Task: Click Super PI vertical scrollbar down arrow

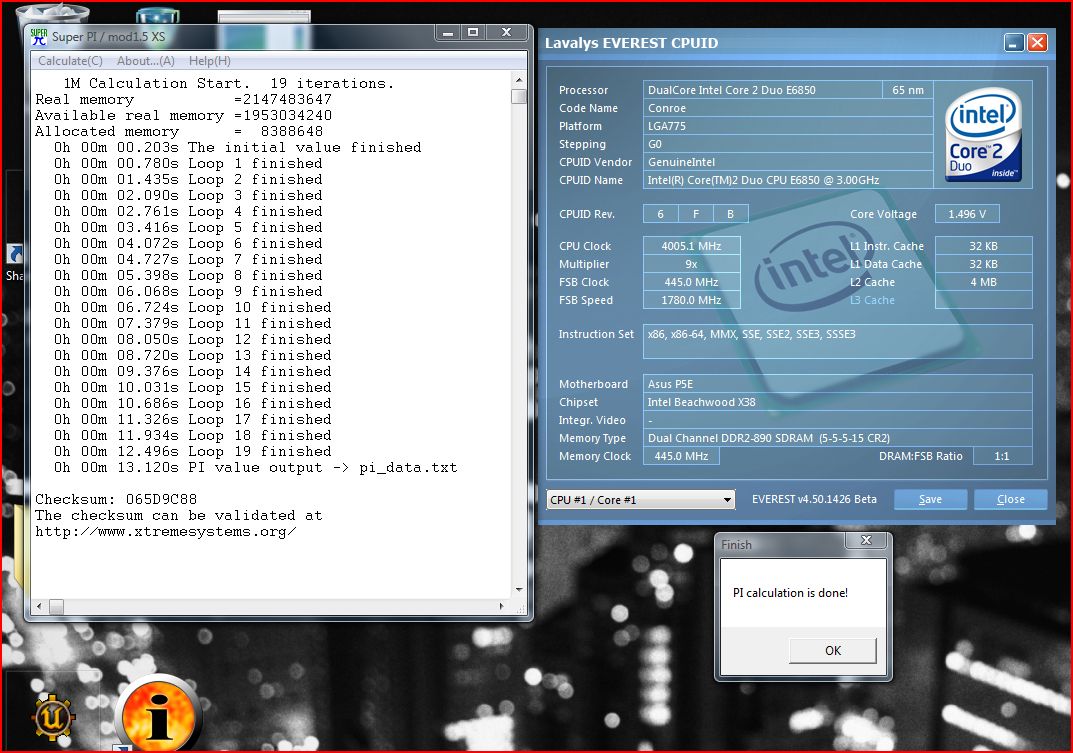Action: 519,589
